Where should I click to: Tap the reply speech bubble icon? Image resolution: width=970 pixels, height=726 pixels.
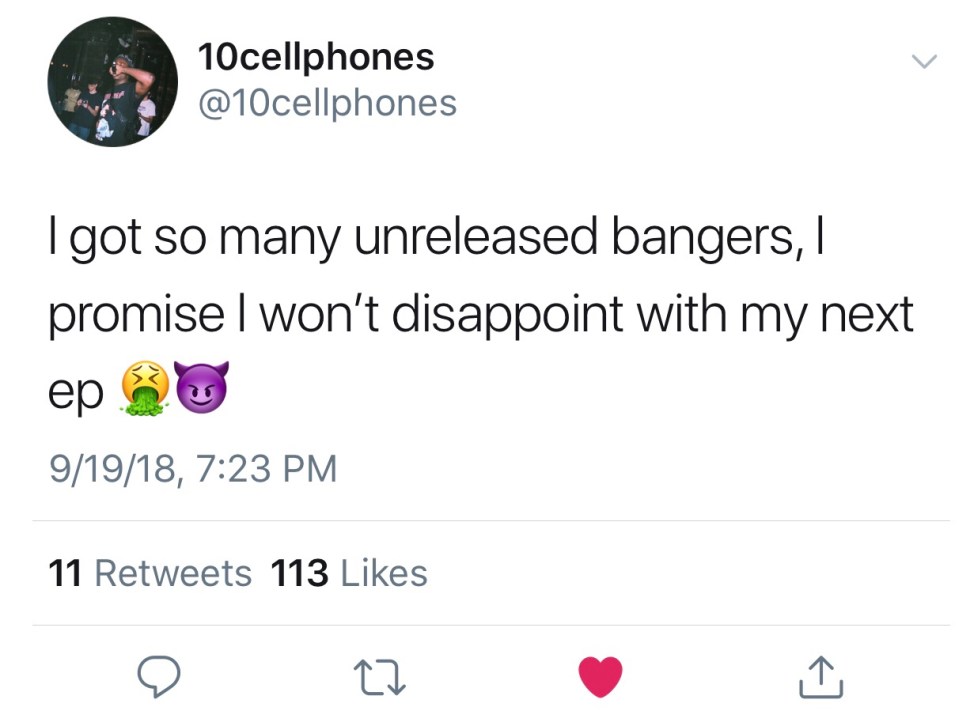[x=158, y=677]
